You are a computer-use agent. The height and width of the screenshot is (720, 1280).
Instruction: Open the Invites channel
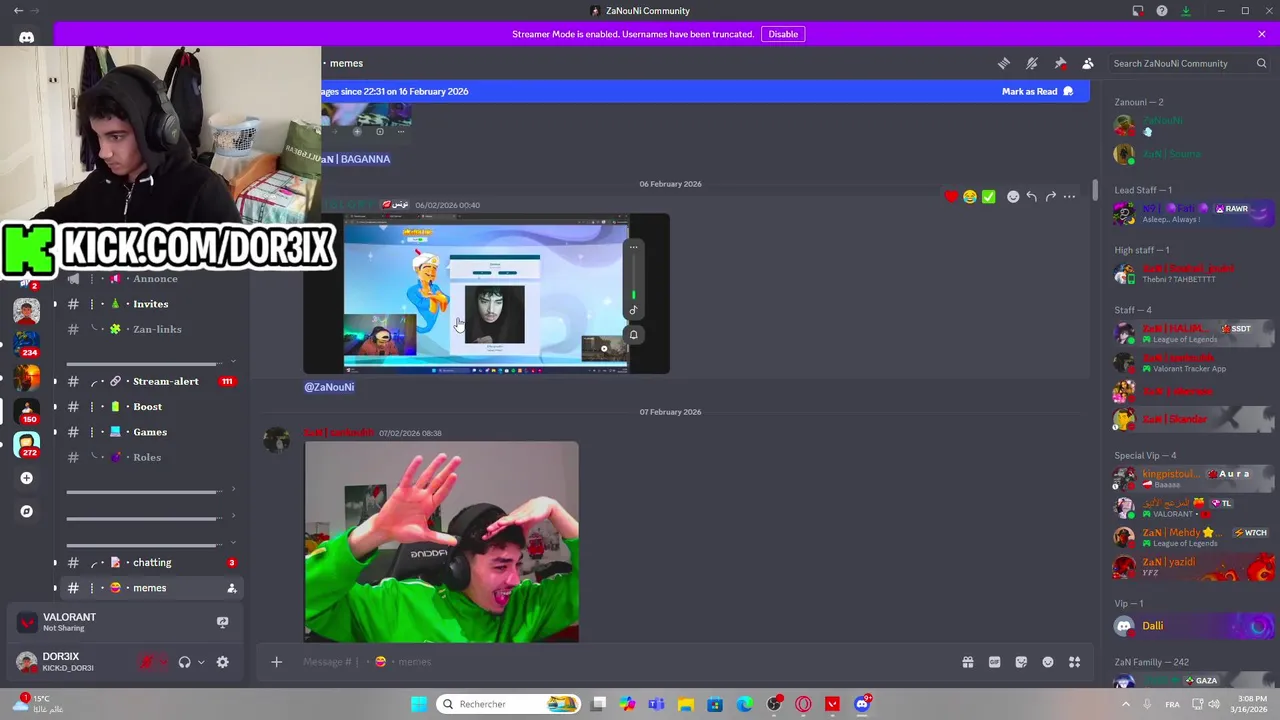150,304
